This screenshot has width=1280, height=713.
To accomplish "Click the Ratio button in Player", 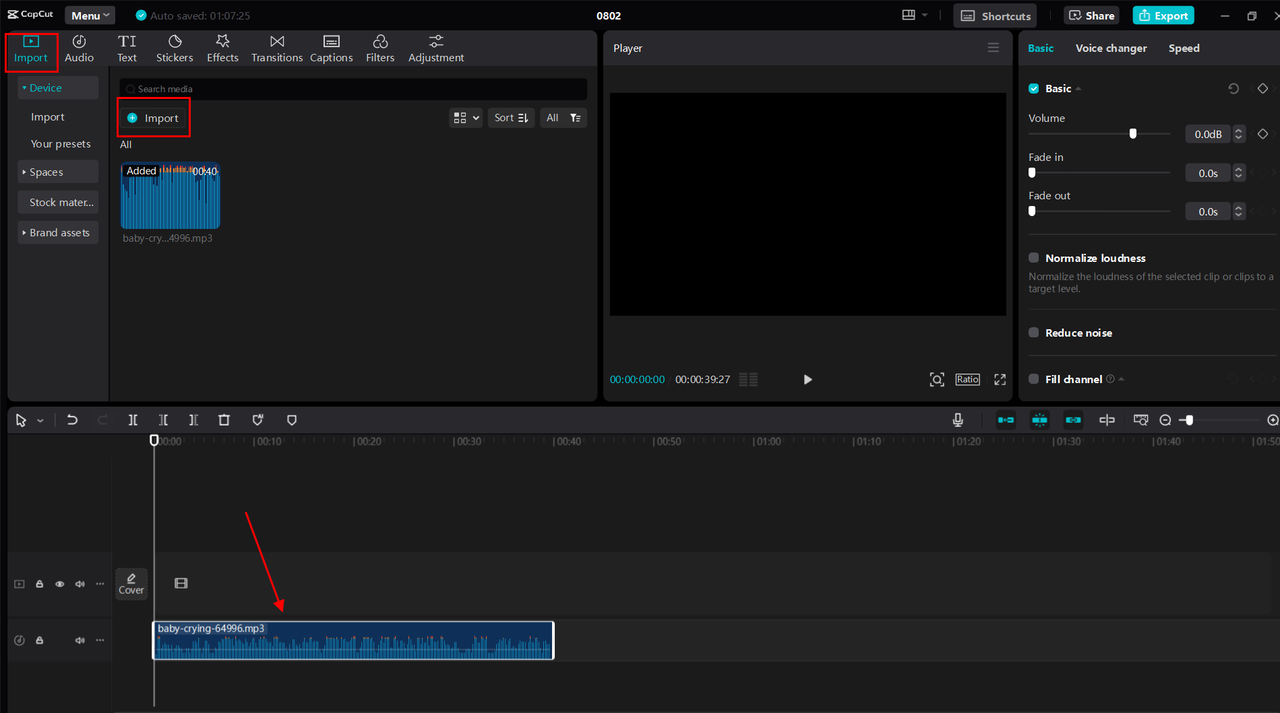I will click(967, 380).
